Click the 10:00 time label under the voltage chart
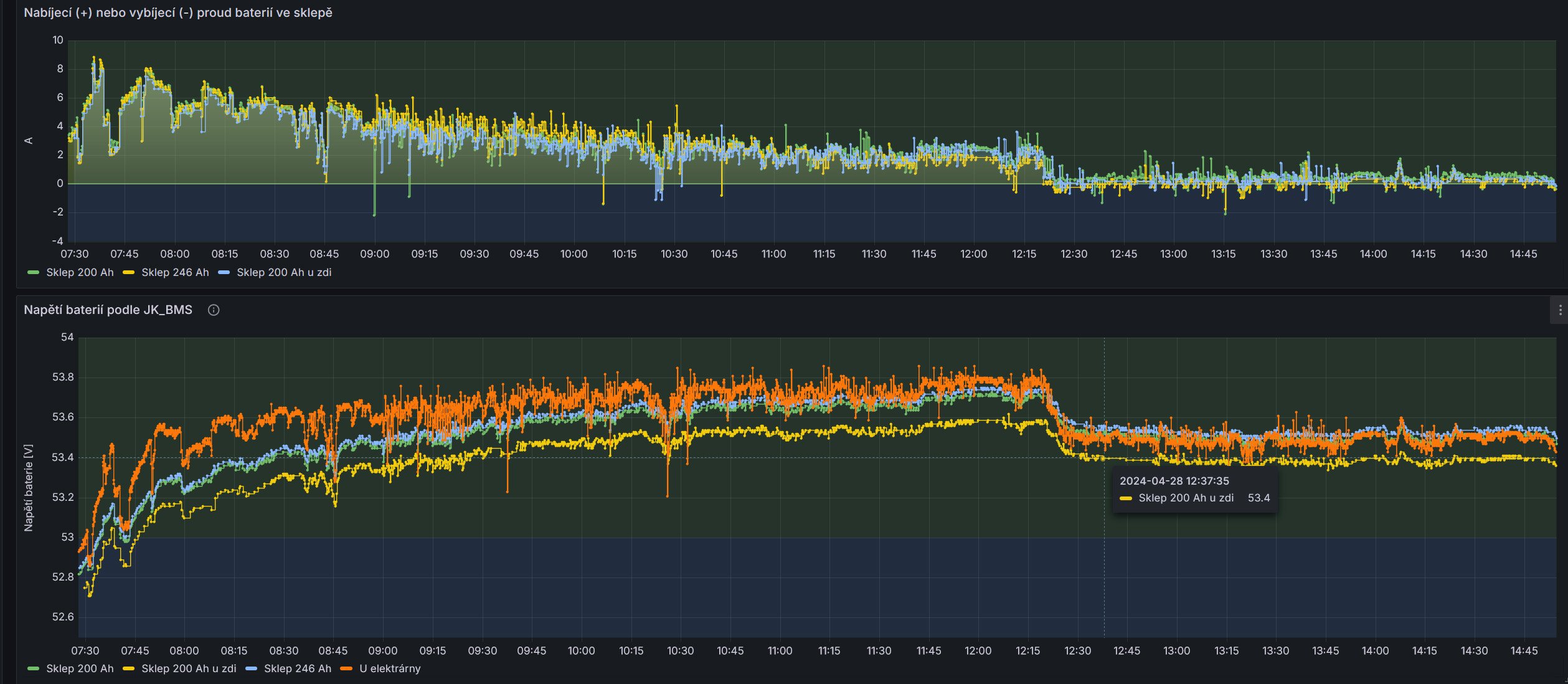The width and height of the screenshot is (1568, 684). pyautogui.click(x=581, y=650)
